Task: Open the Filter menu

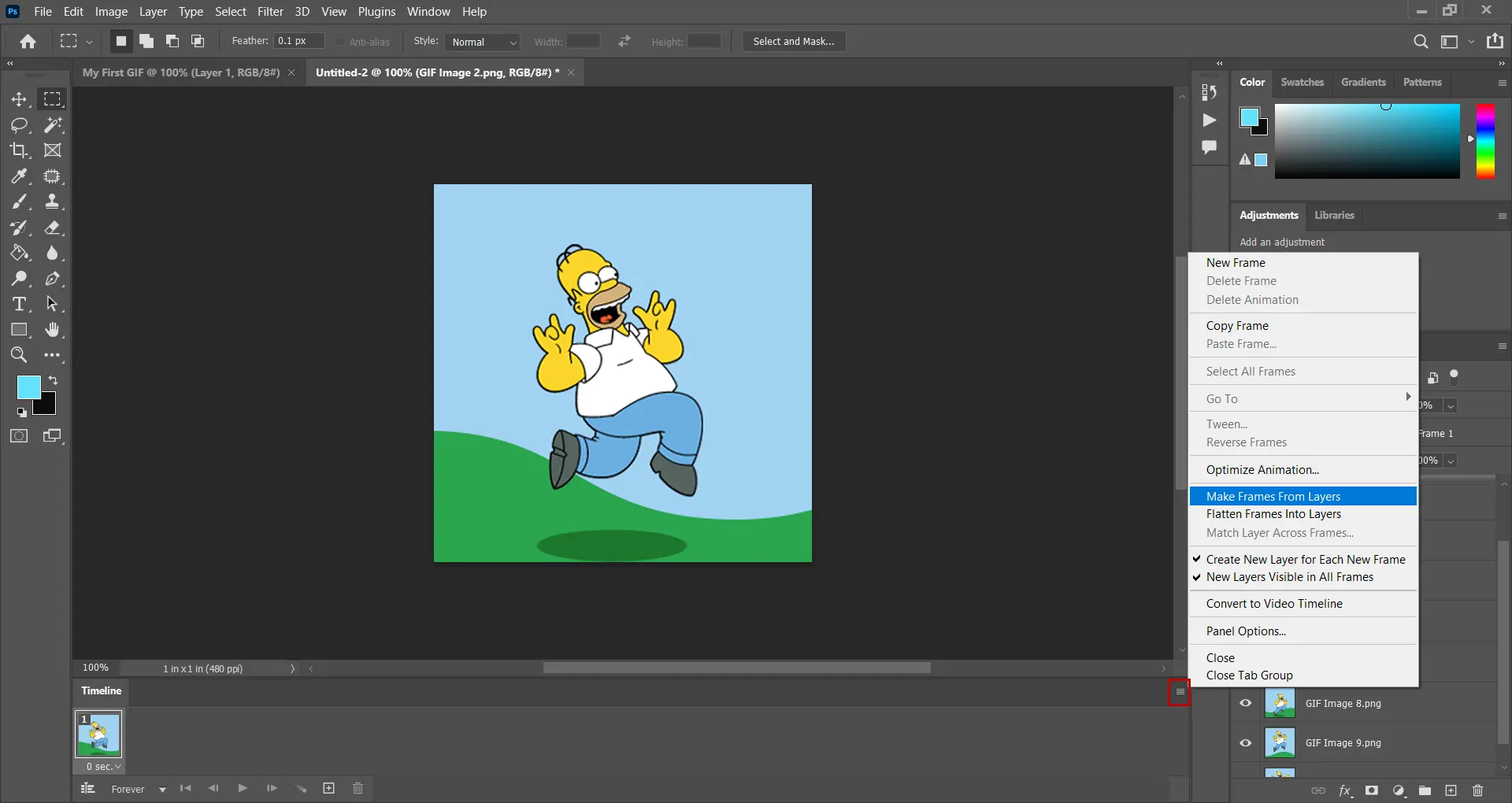Action: point(270,11)
